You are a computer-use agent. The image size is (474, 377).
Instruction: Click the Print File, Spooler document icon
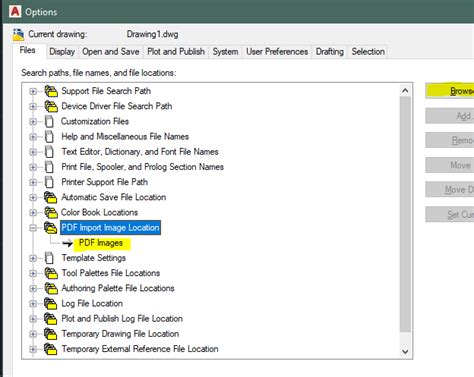[x=49, y=167]
